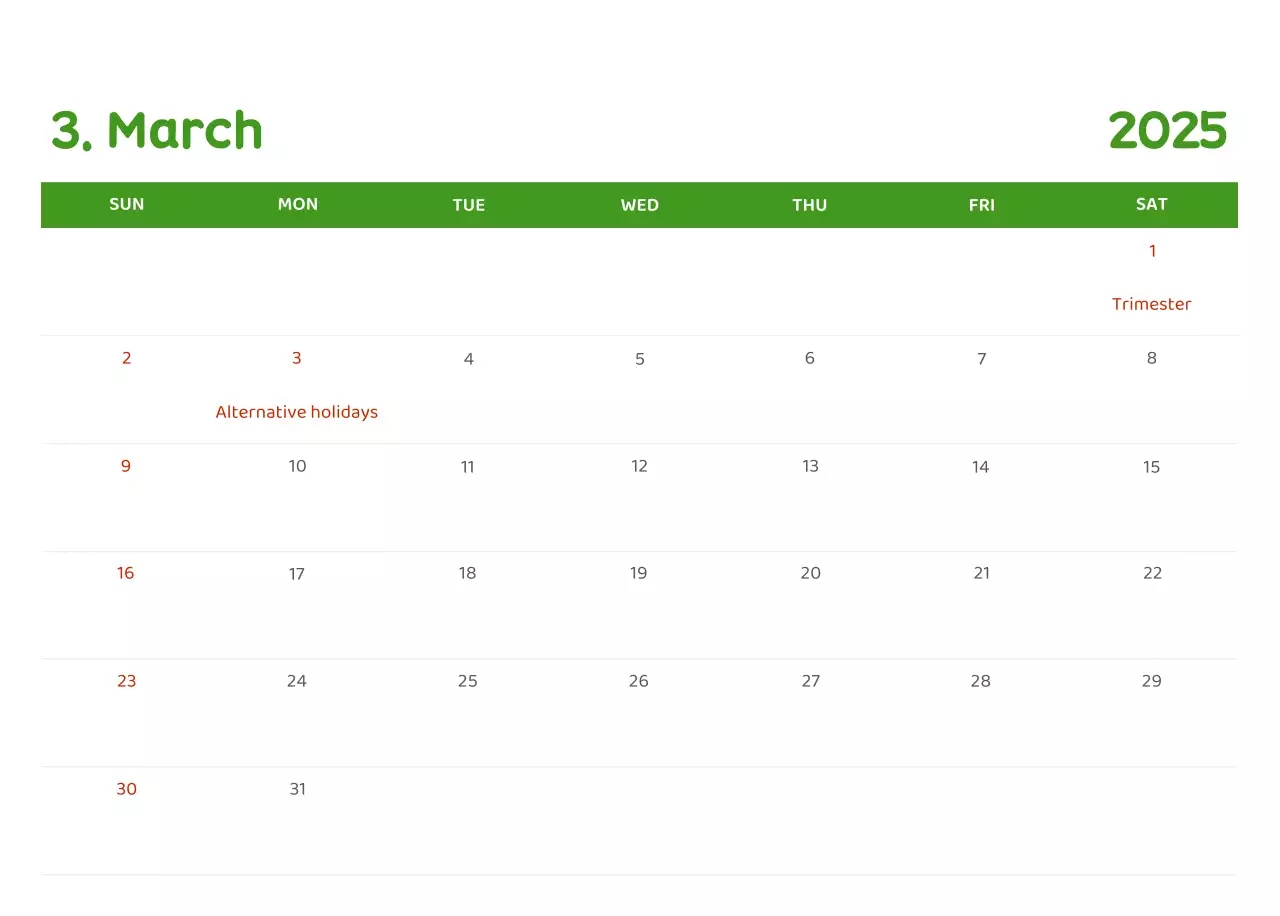
Task: Select Sunday March 9
Action: (126, 466)
